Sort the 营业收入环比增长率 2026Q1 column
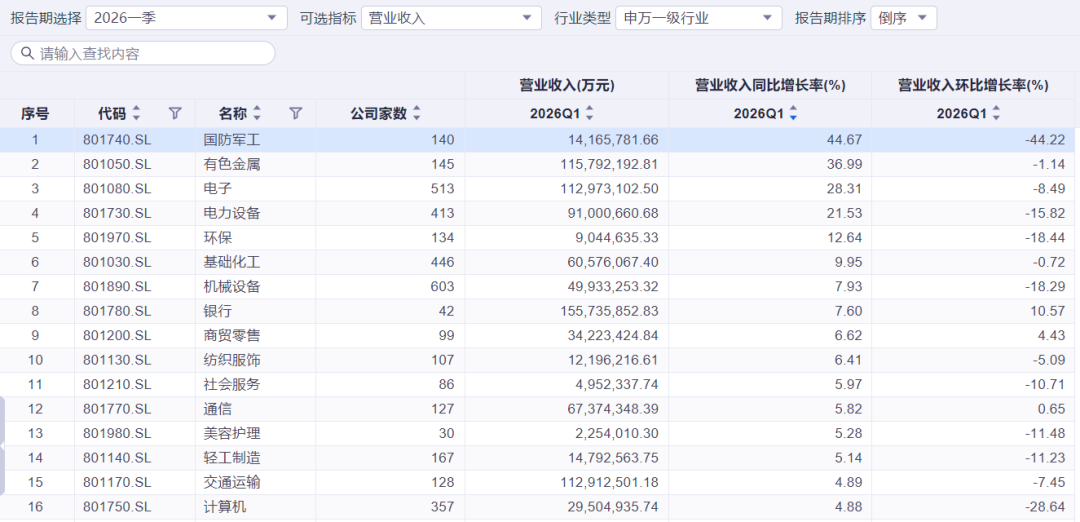Image resolution: width=1080 pixels, height=522 pixels. point(996,114)
